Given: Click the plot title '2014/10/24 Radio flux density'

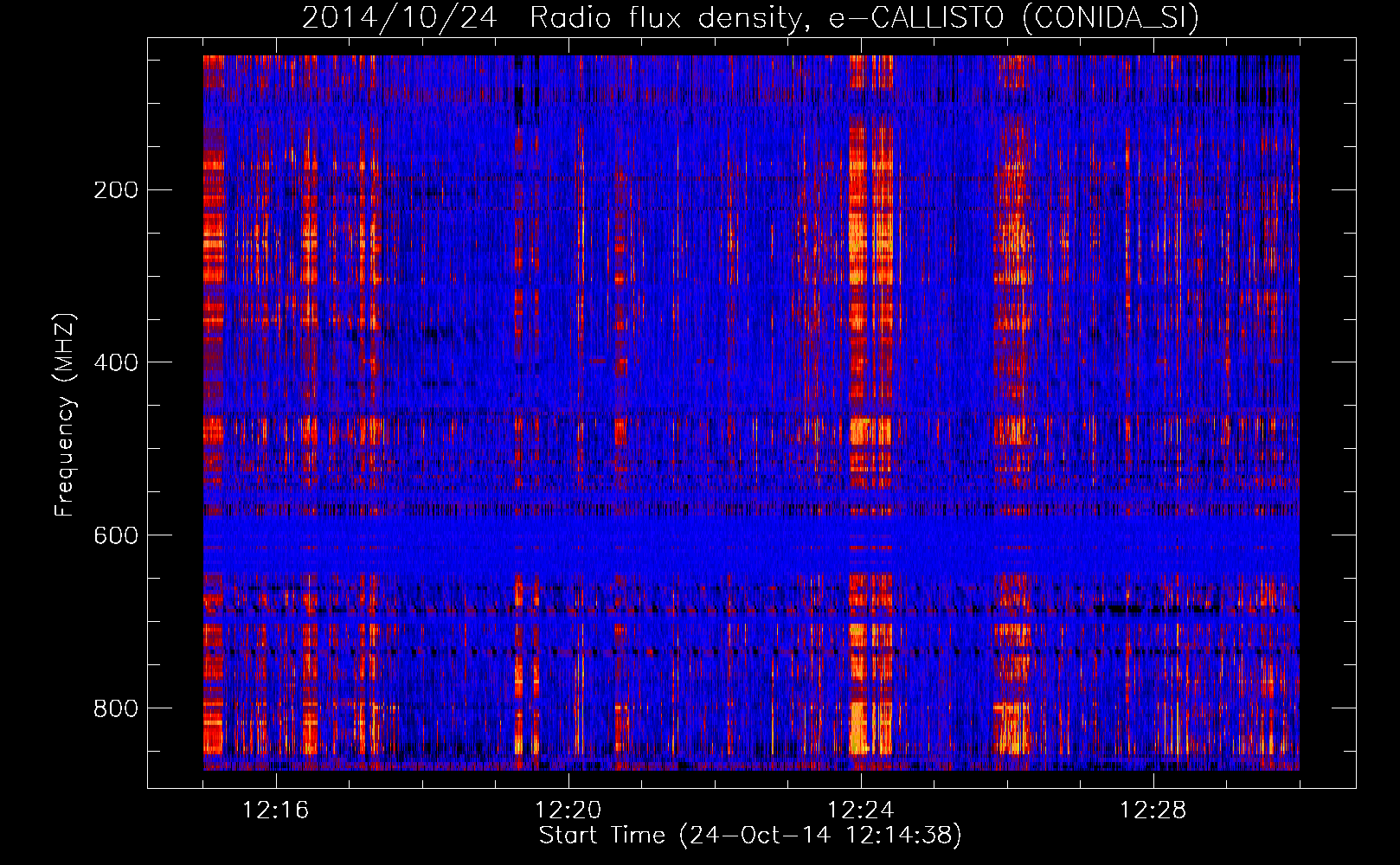Looking at the screenshot, I should 552,17.
